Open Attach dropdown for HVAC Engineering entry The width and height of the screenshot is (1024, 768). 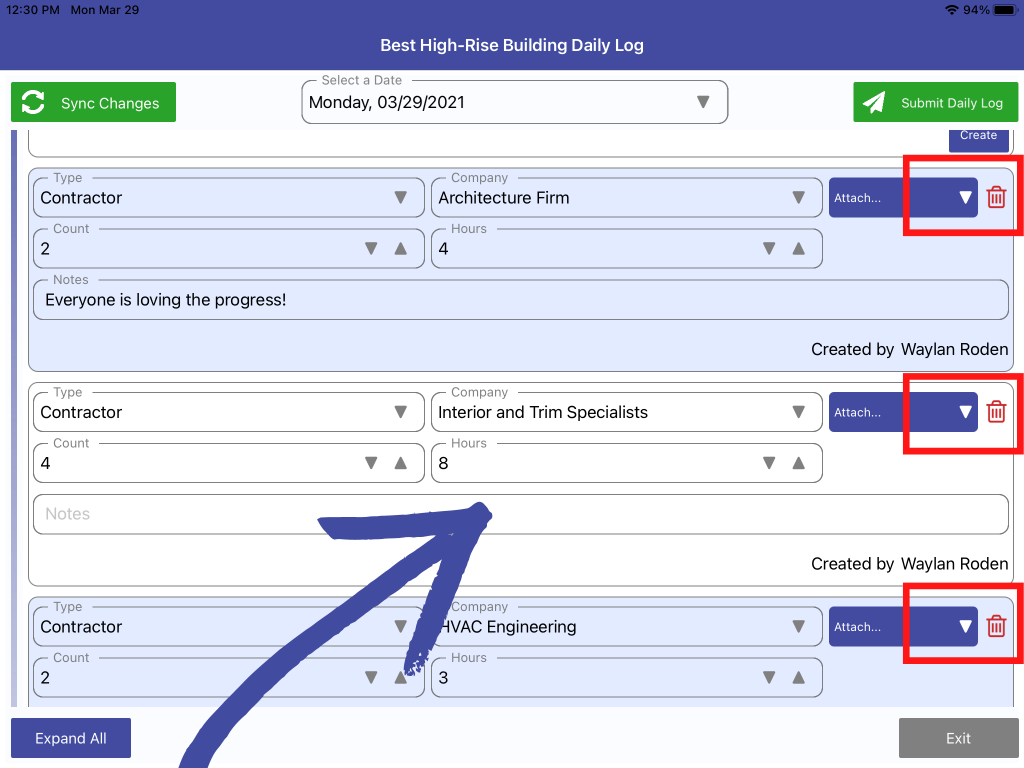(x=903, y=626)
